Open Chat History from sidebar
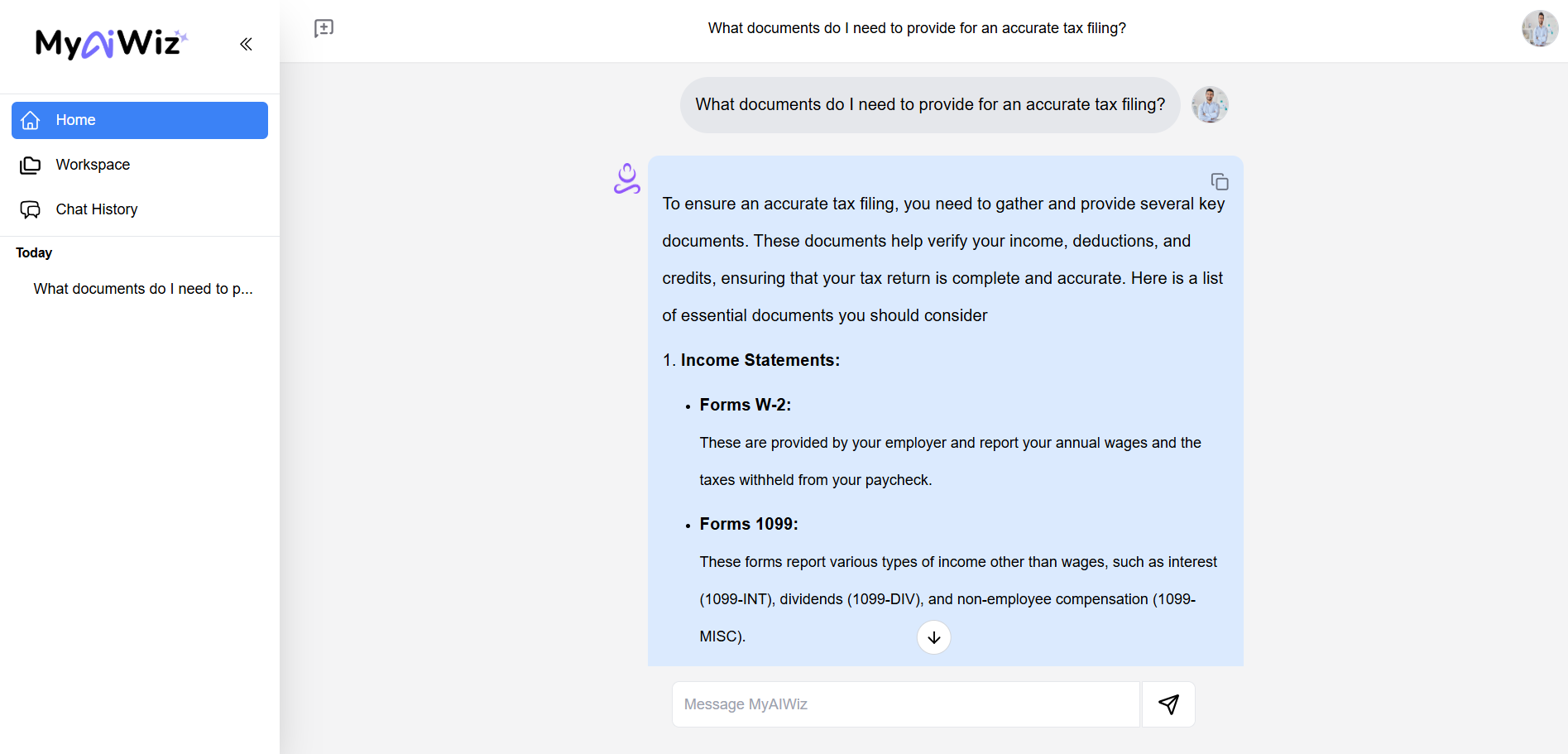 pos(96,209)
